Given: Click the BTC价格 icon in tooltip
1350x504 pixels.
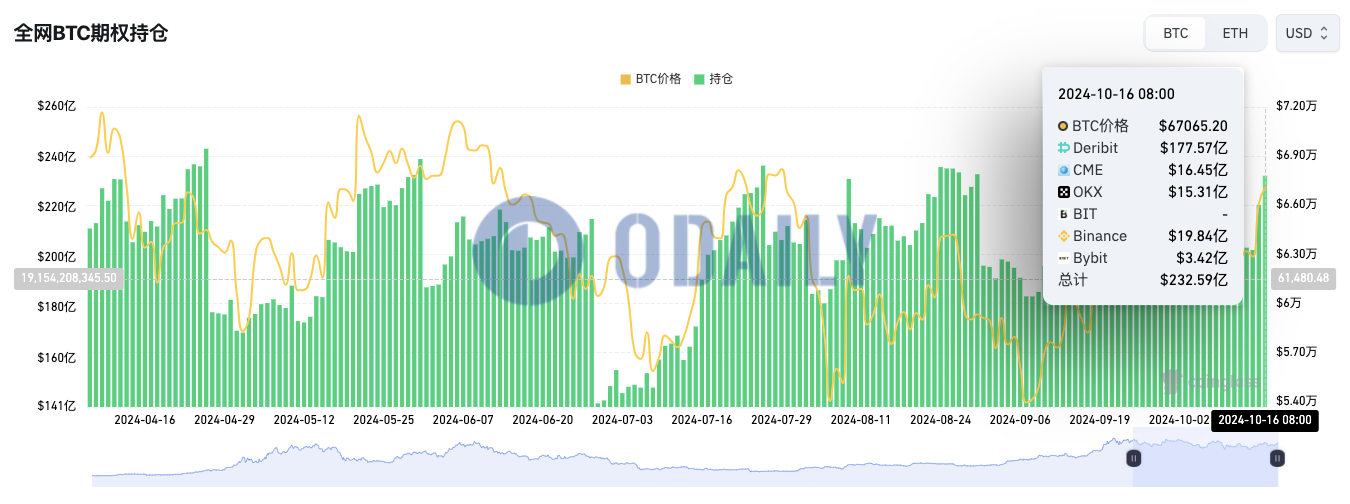Looking at the screenshot, I should click(x=1063, y=126).
